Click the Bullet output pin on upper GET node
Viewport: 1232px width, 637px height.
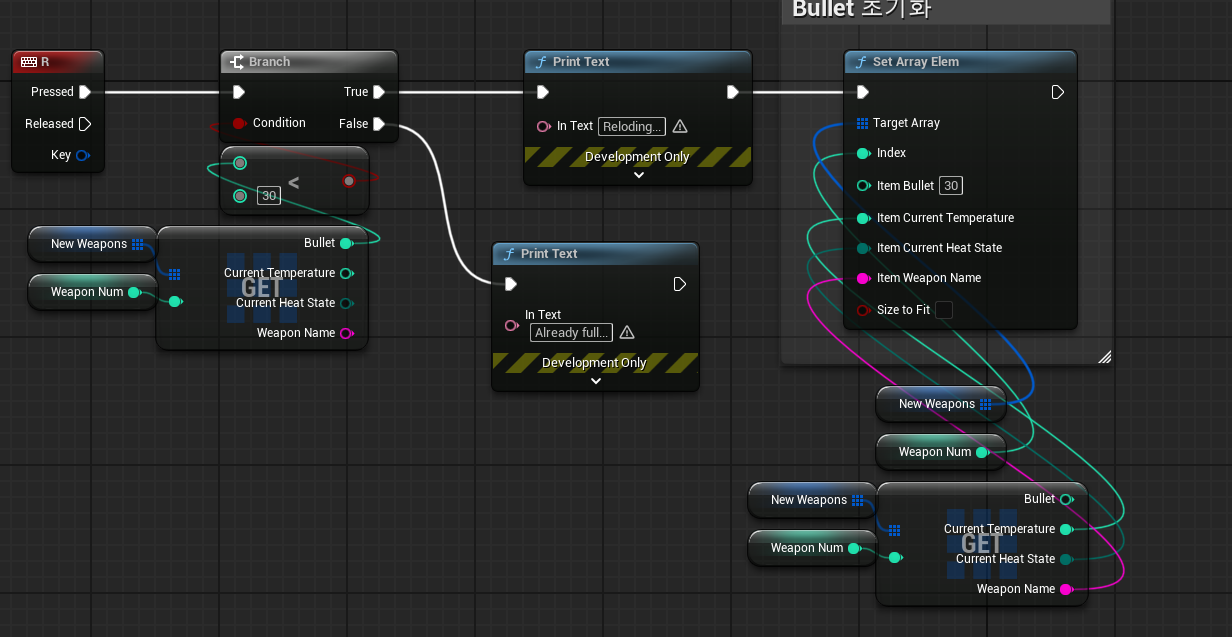(x=346, y=243)
